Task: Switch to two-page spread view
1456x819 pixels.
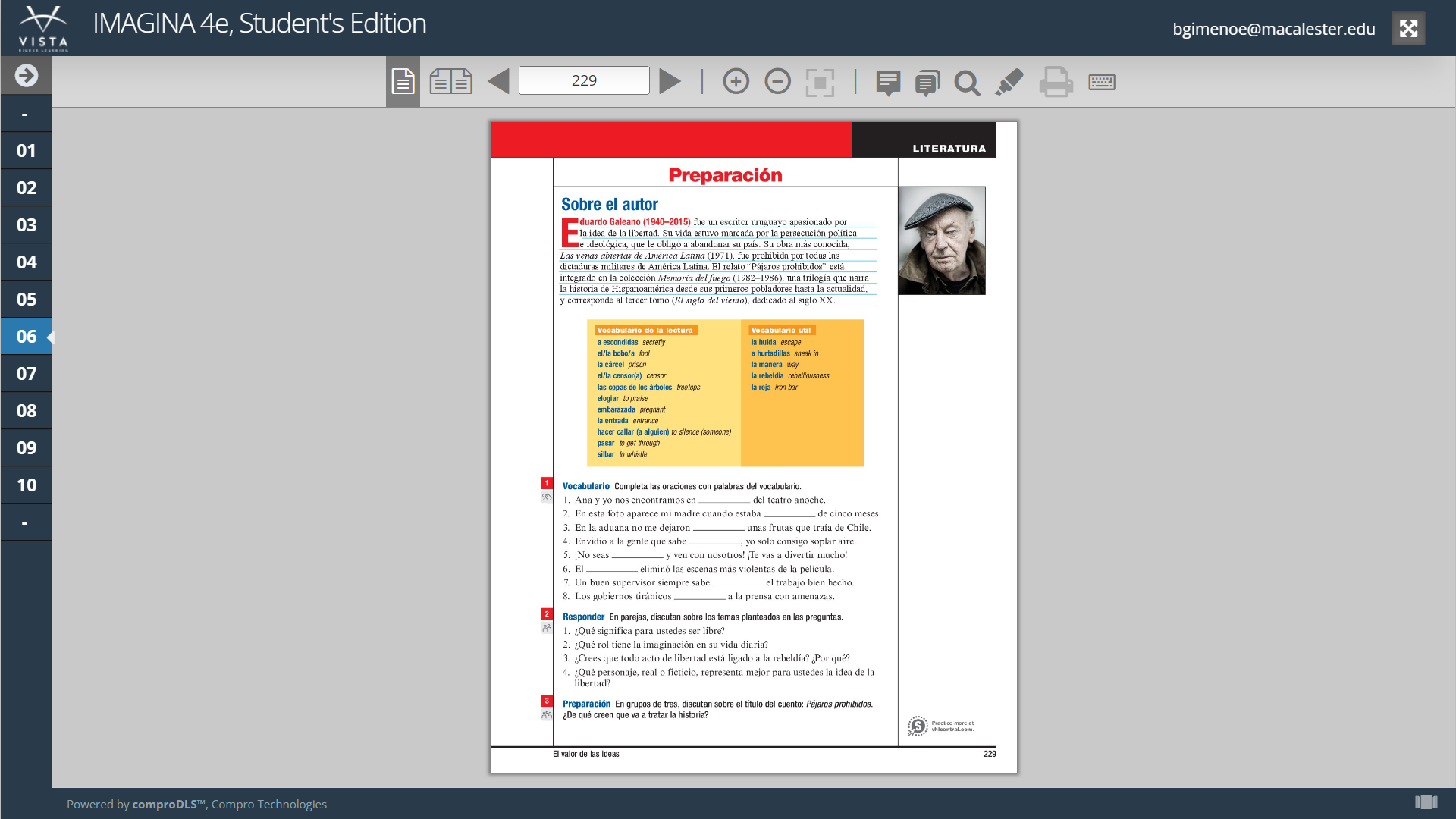Action: click(x=450, y=81)
